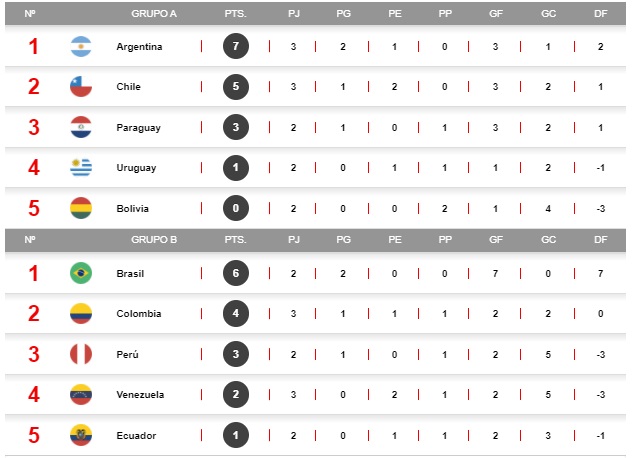Select the Paraguay flag icon
The height and width of the screenshot is (458, 636).
click(x=81, y=127)
